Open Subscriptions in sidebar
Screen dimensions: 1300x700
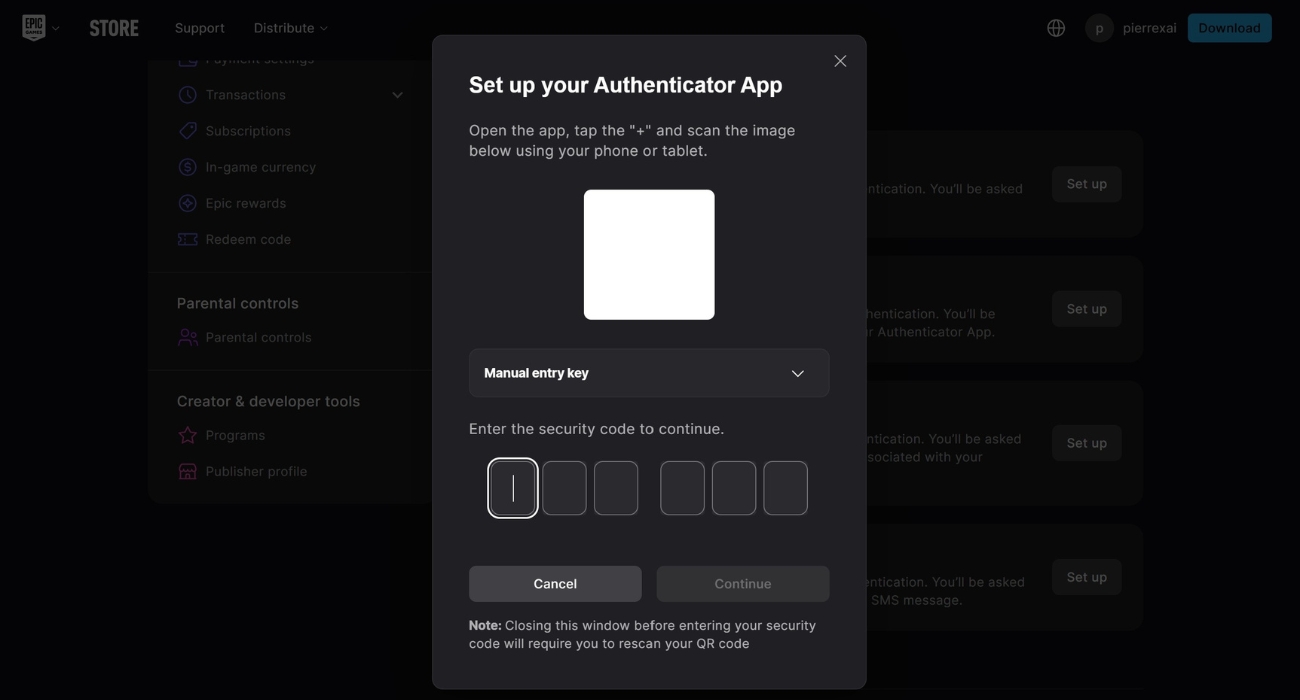point(248,131)
